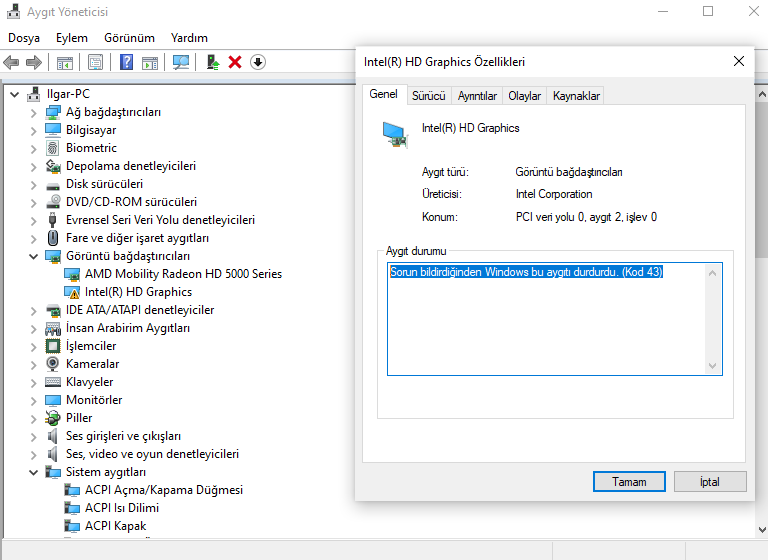
Task: Click the Ilgar-PC computer icon
Action: coord(34,94)
